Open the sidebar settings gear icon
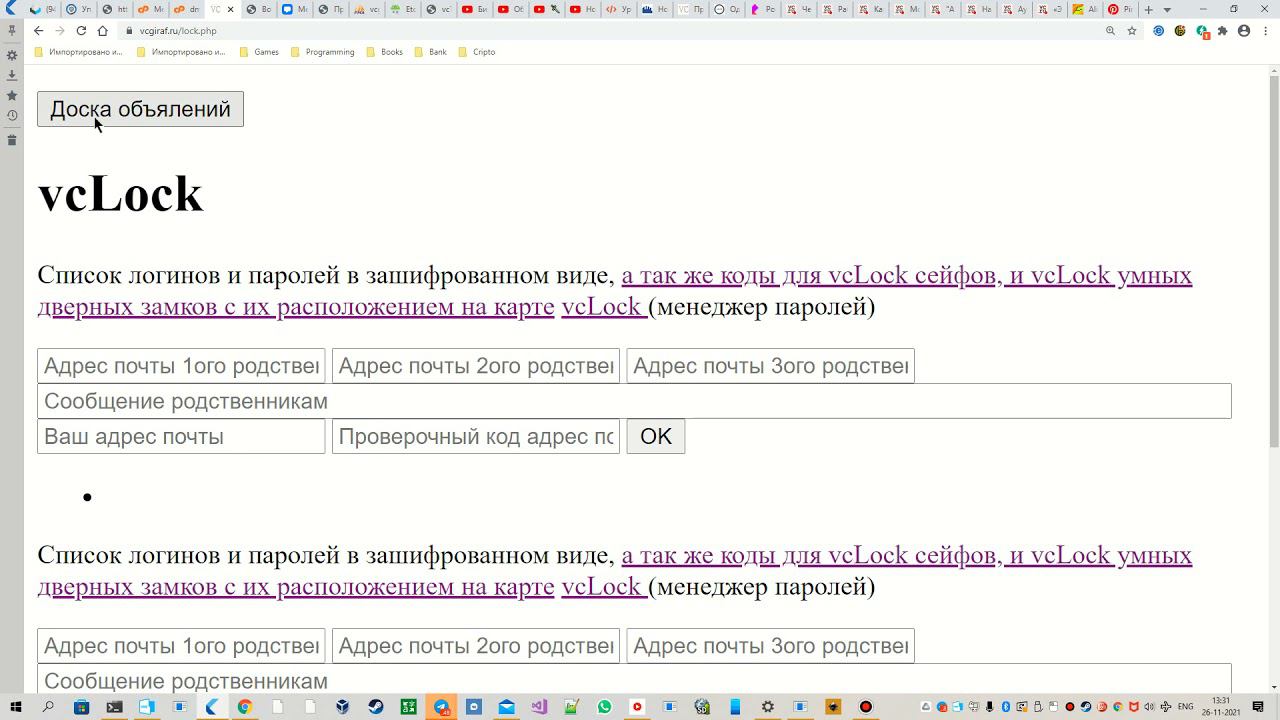Viewport: 1280px width, 720px height. [12, 55]
